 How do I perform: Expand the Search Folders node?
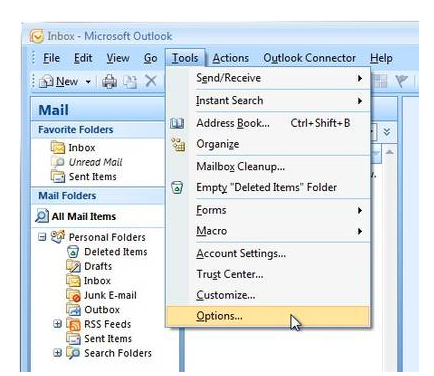[x=58, y=353]
